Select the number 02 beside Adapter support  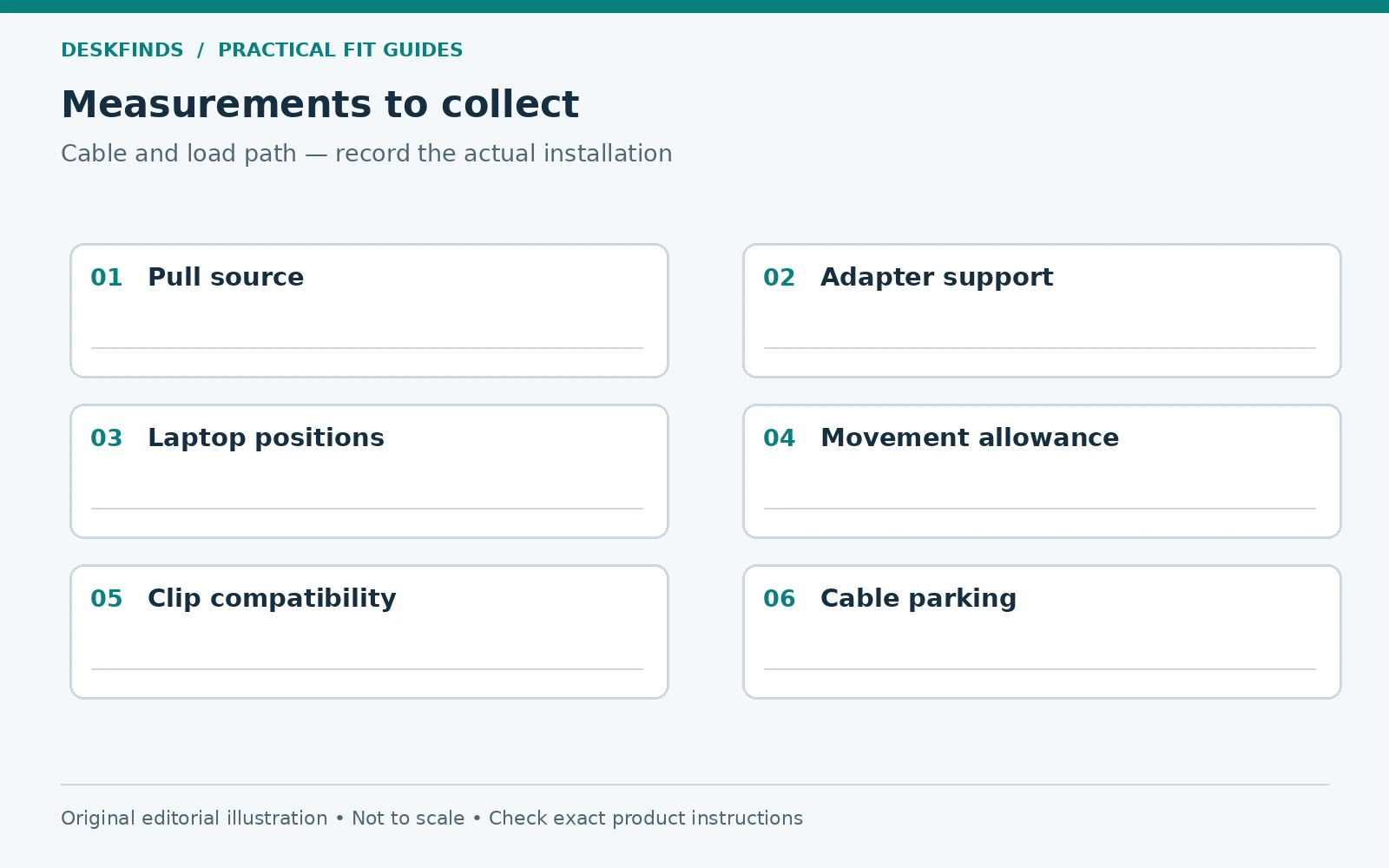(780, 278)
